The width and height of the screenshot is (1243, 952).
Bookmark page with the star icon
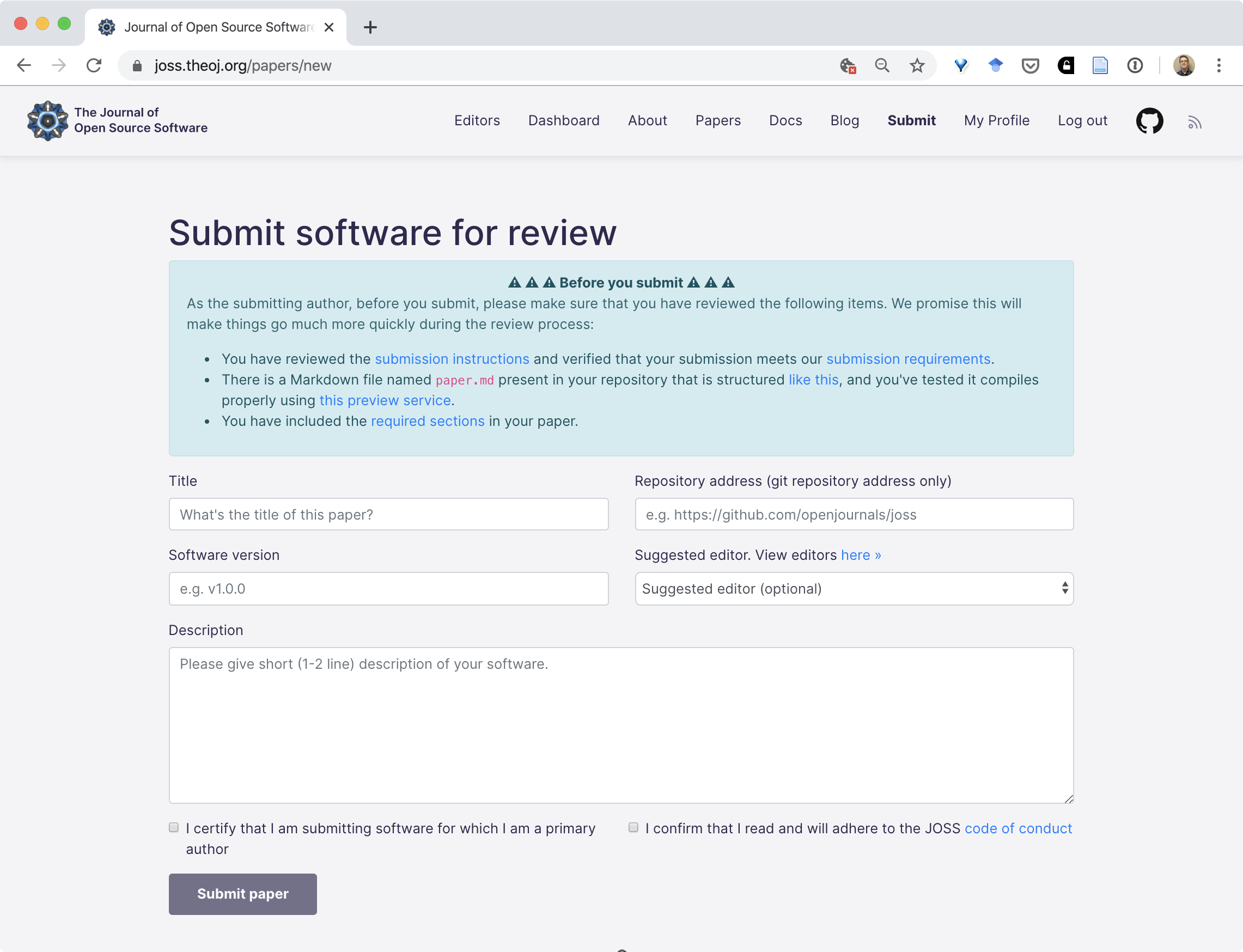(917, 66)
